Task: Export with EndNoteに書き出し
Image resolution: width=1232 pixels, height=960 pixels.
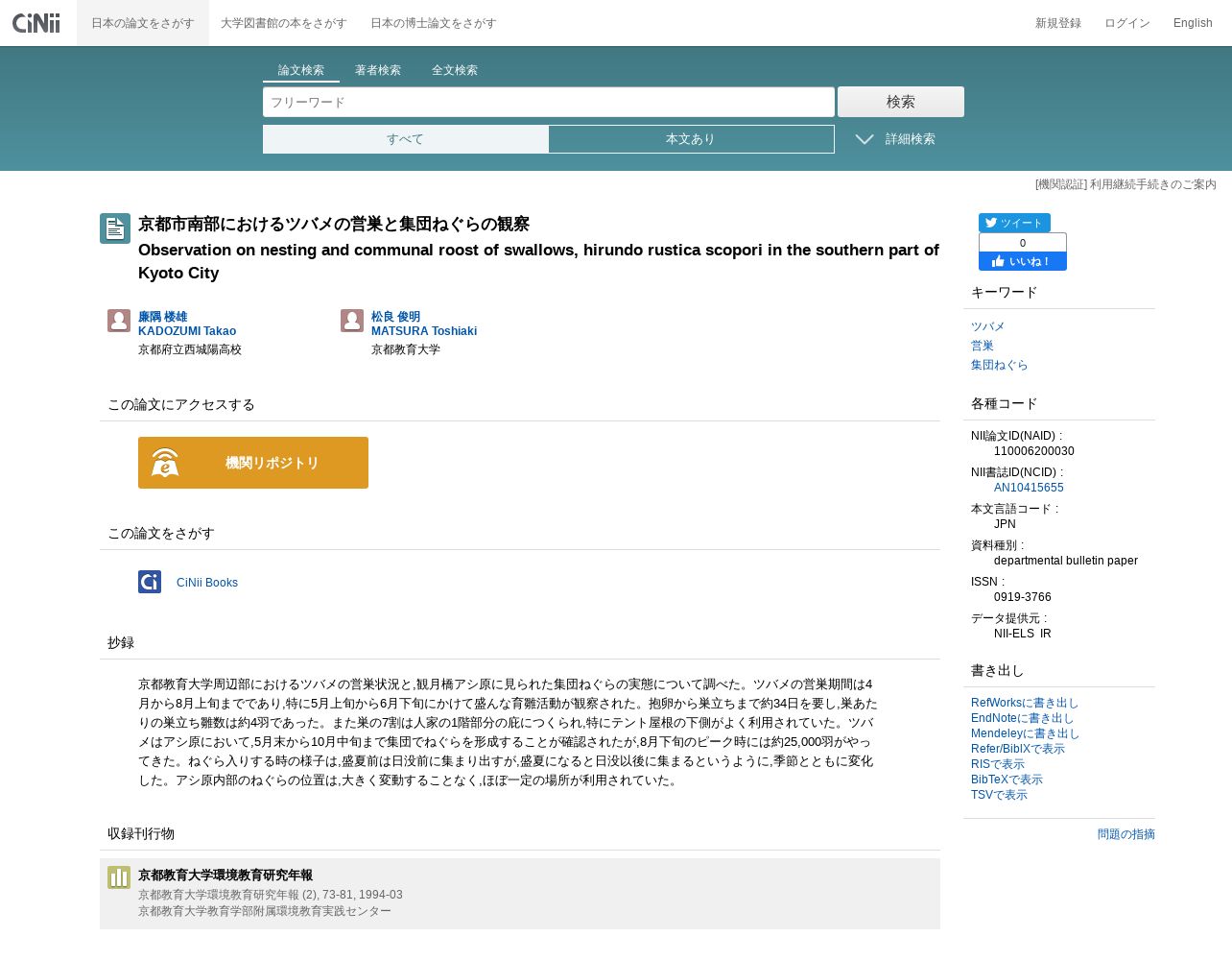Action: 1023,718
